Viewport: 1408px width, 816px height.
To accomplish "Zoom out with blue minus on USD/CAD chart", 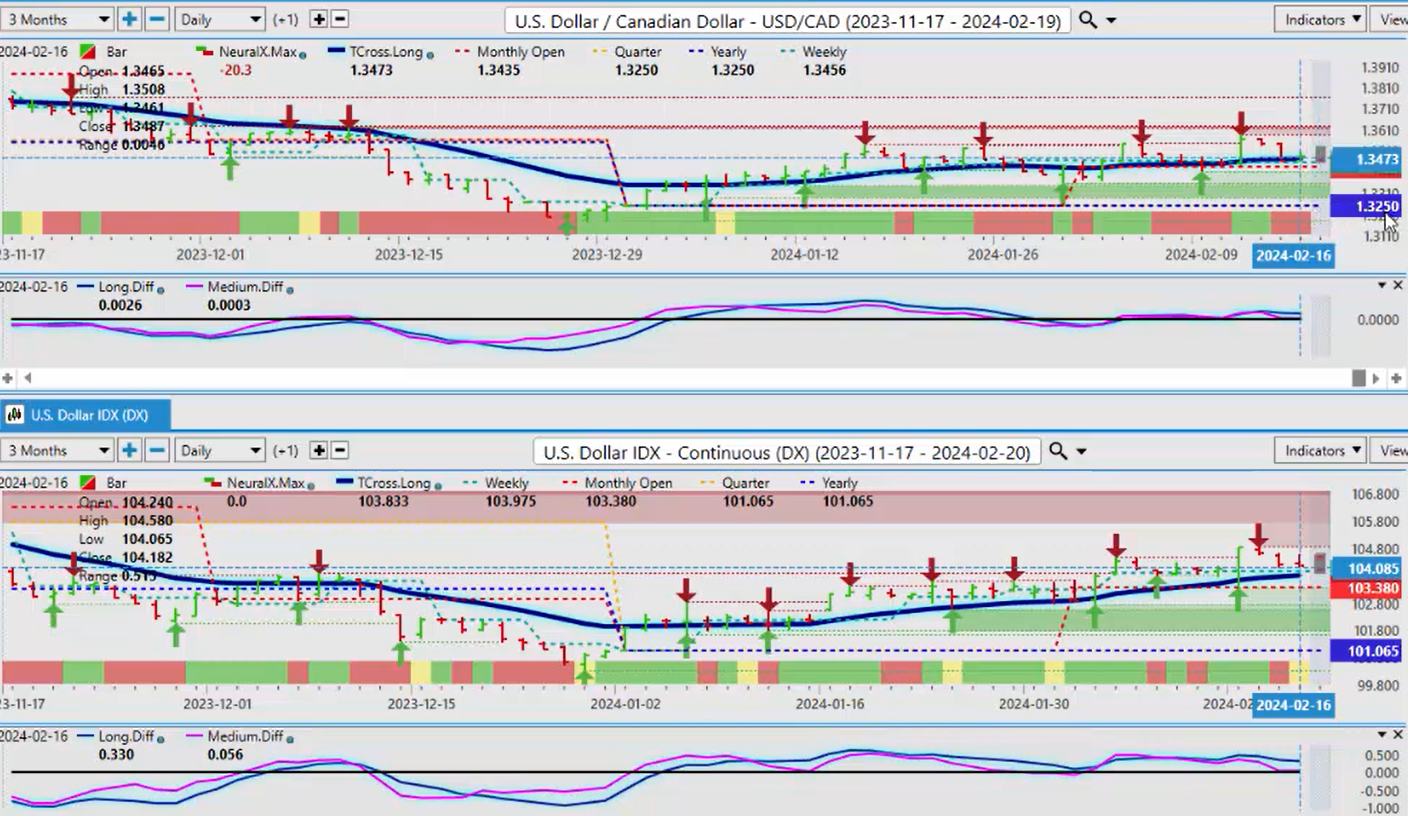I will (x=157, y=19).
